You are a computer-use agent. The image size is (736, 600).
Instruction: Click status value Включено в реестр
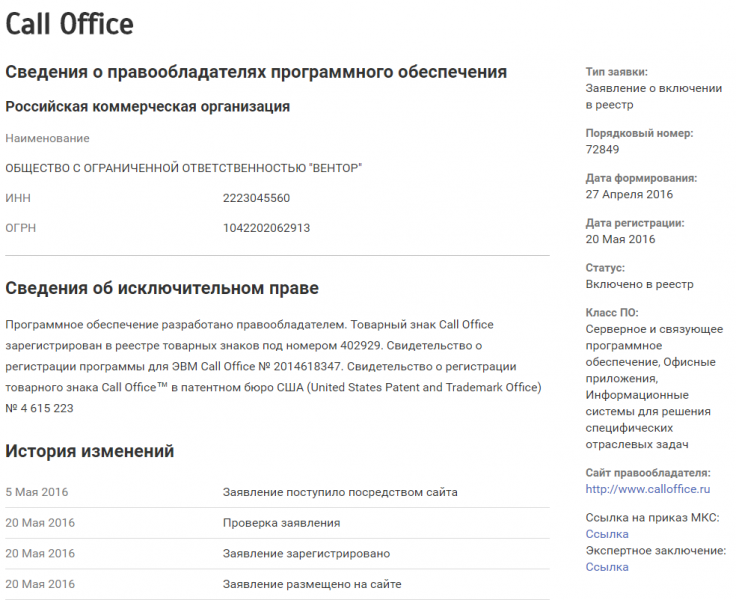tap(639, 285)
